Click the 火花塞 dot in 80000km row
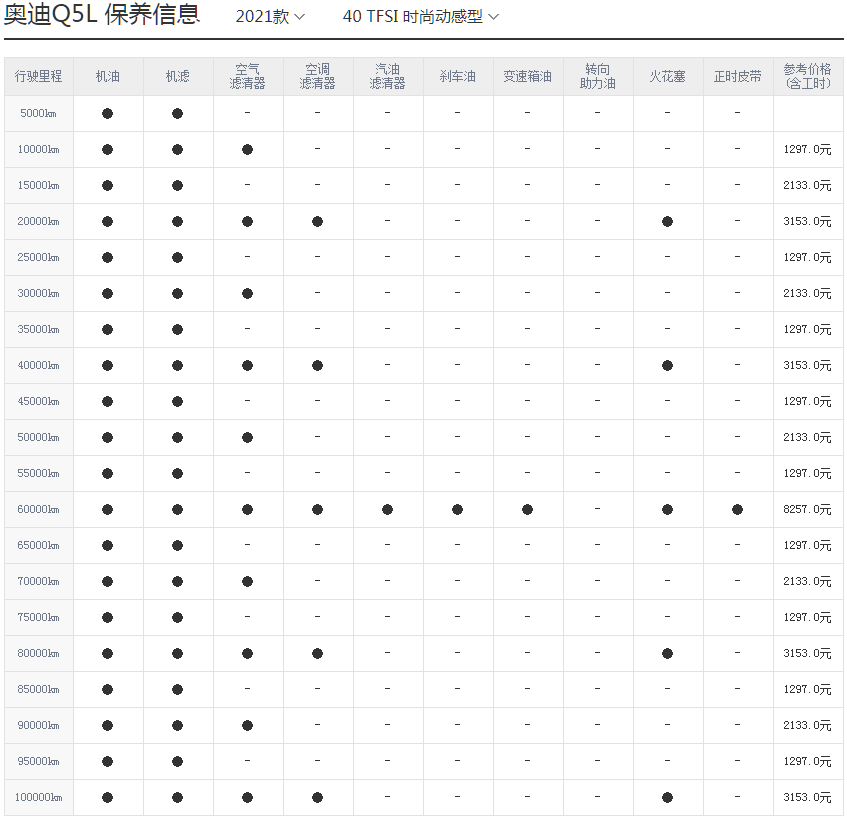Screen dimensions: 847x821 [x=668, y=654]
